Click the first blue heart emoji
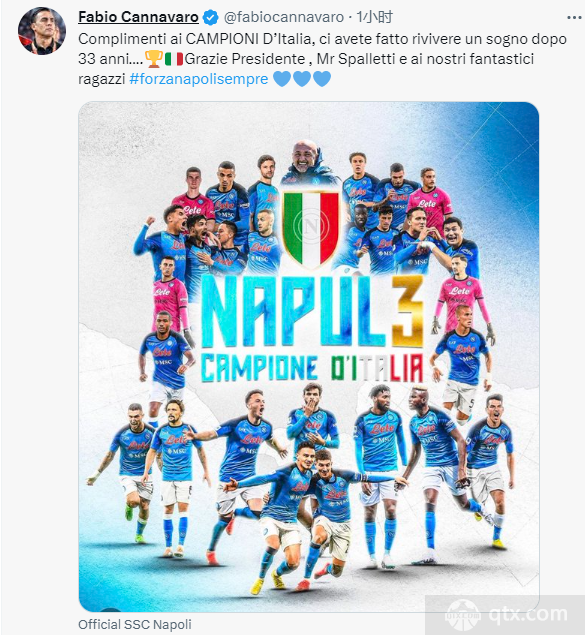Image resolution: width=585 pixels, height=635 pixels. pyautogui.click(x=282, y=79)
